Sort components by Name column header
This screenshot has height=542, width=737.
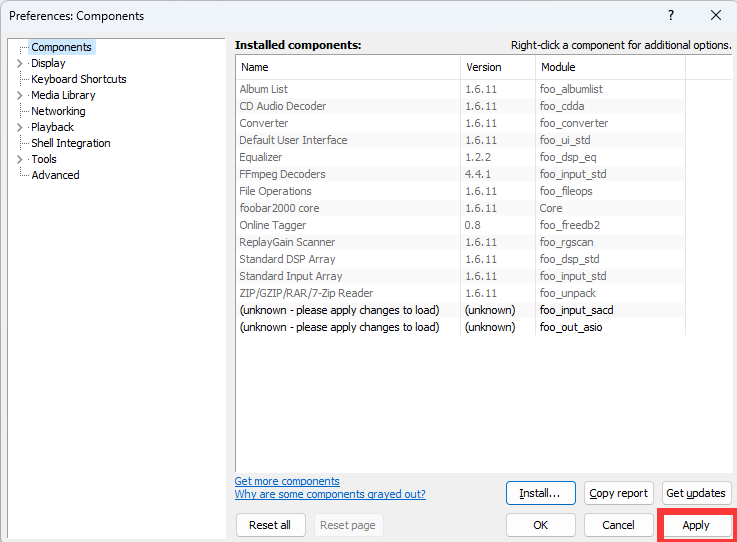[x=348, y=67]
